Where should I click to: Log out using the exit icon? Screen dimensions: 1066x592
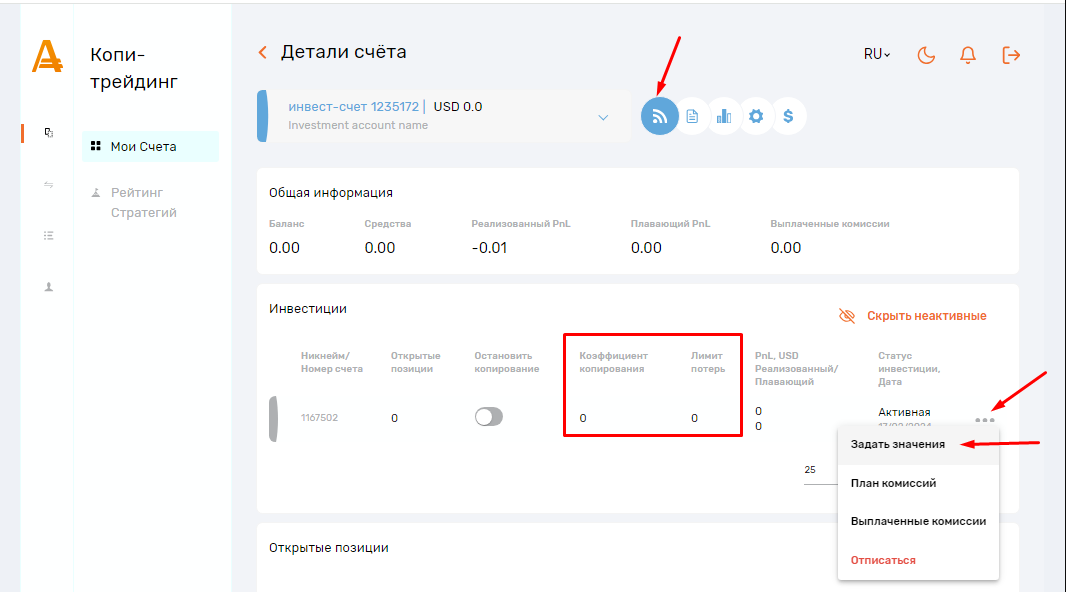pyautogui.click(x=1011, y=56)
